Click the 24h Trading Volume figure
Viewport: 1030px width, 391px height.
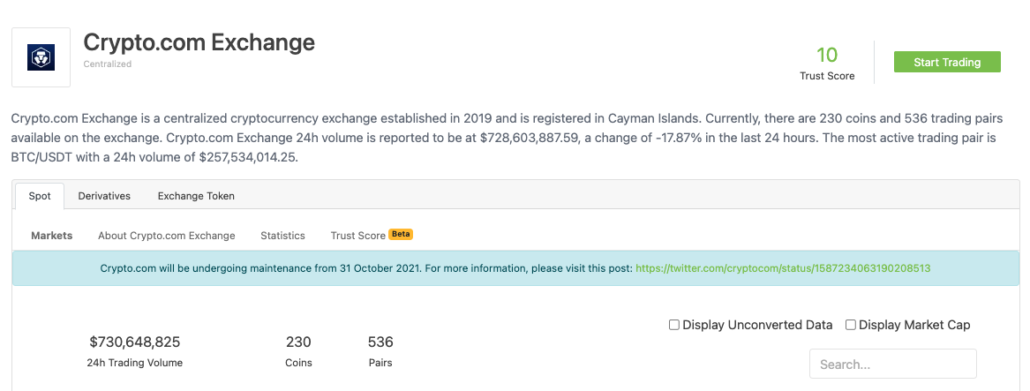point(135,342)
